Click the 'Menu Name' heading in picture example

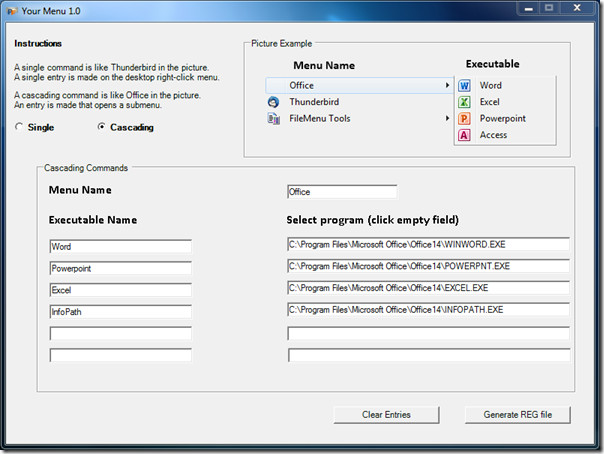[x=324, y=65]
